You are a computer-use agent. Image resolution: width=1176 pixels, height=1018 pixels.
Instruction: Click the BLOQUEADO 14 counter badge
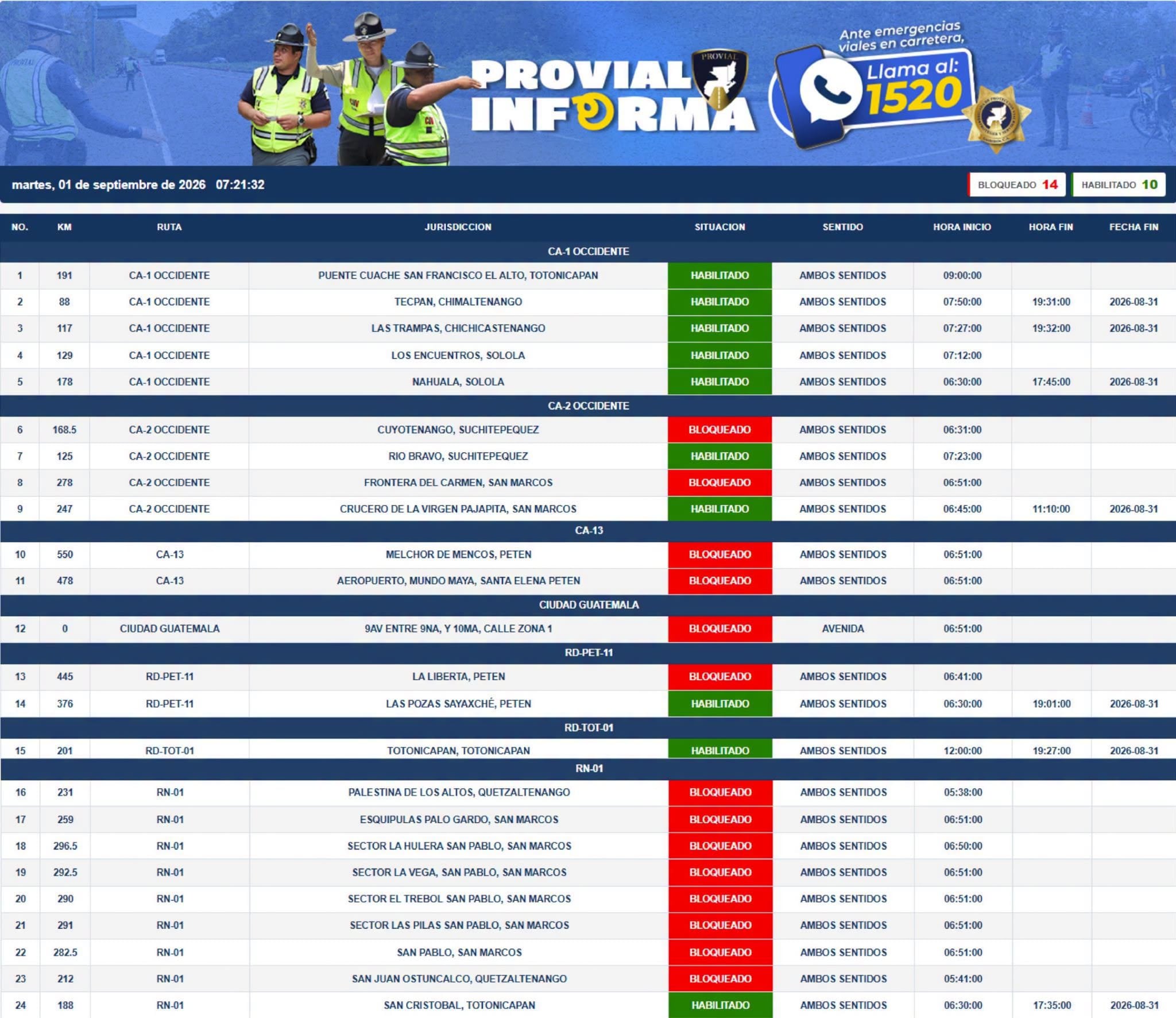pyautogui.click(x=1017, y=185)
